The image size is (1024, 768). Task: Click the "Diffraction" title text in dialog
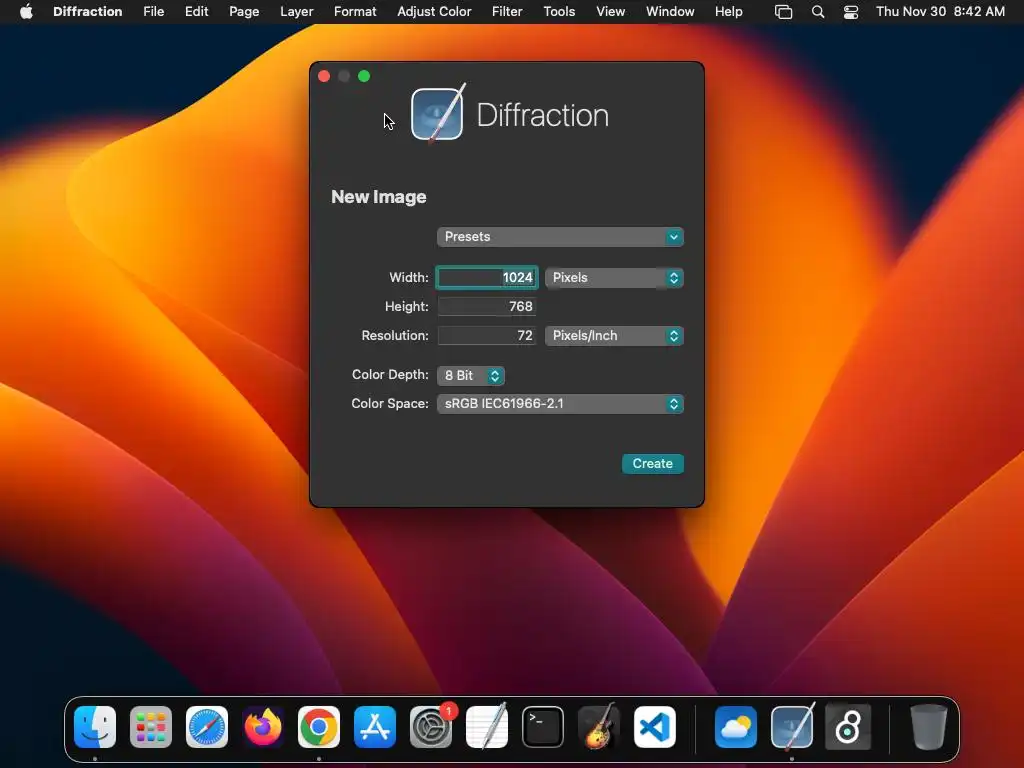coord(543,116)
